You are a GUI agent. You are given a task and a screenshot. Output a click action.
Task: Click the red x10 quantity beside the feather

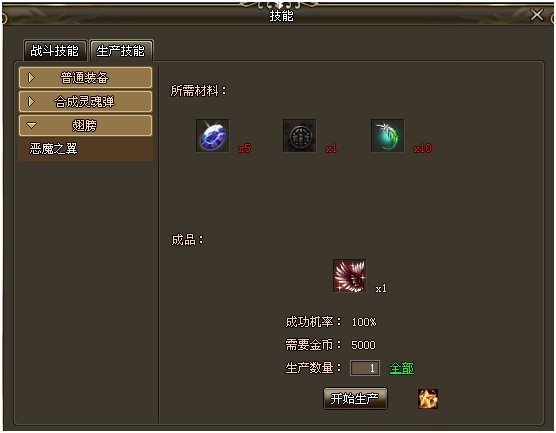tap(423, 148)
